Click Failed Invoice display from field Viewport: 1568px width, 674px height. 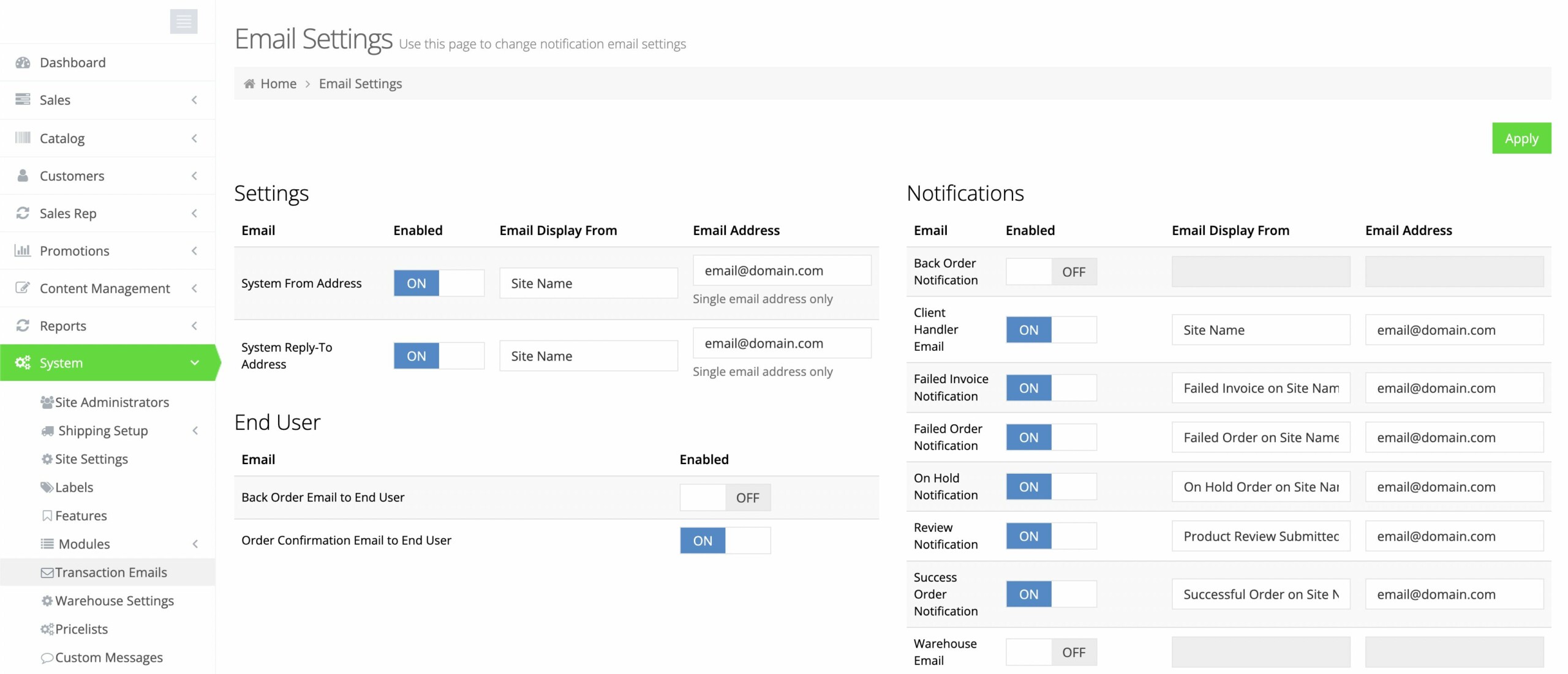tap(1261, 388)
